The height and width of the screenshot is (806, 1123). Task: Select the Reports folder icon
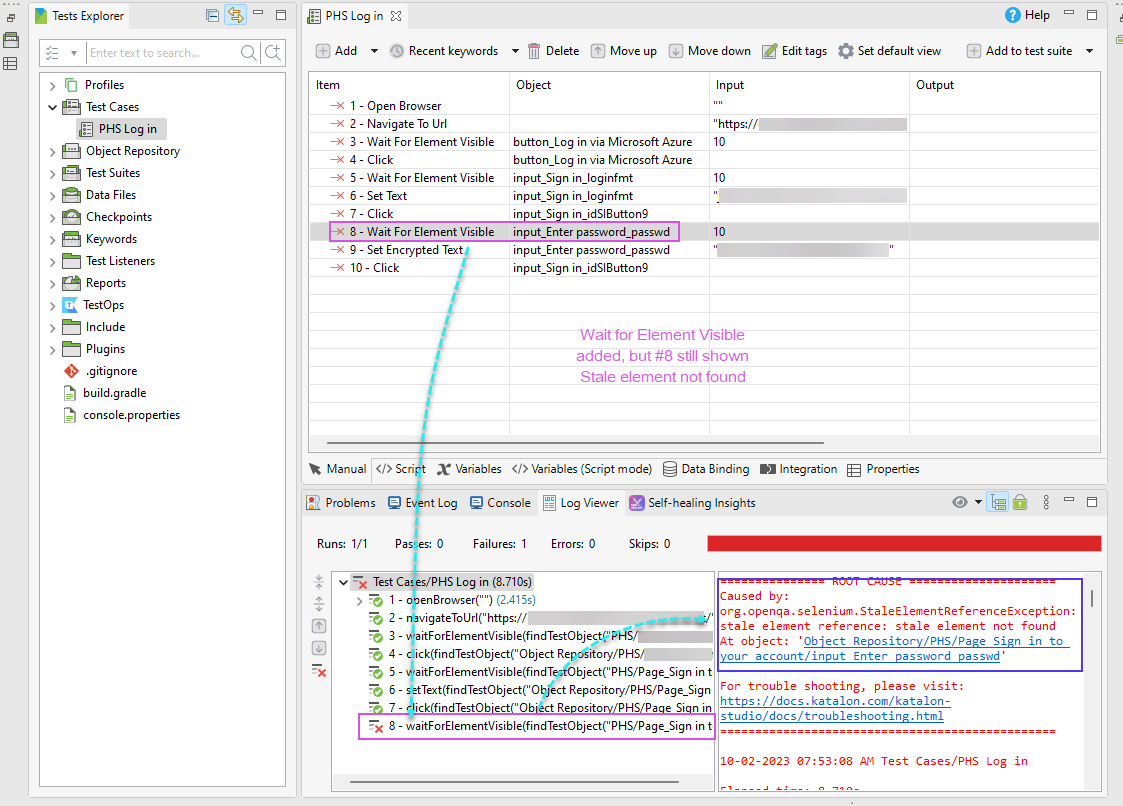[x=71, y=283]
